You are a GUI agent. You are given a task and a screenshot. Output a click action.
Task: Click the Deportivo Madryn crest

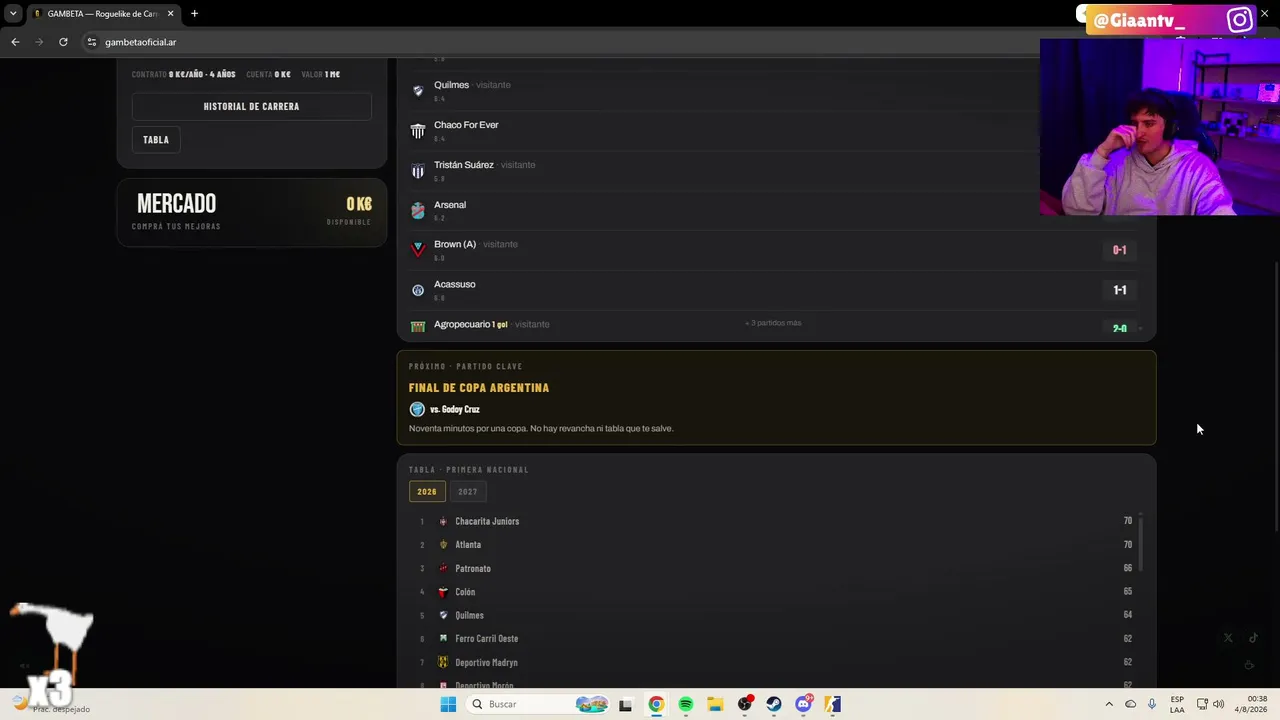tap(443, 662)
